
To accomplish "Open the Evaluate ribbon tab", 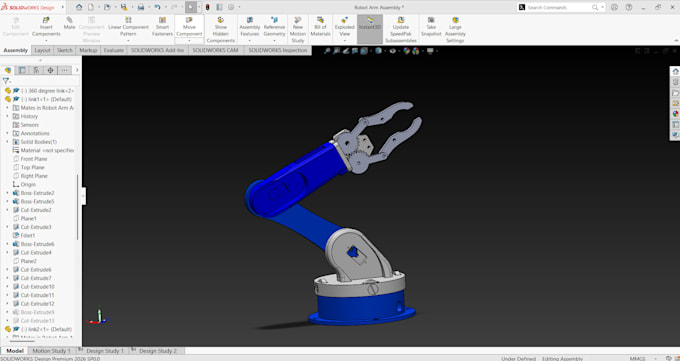I will [114, 50].
